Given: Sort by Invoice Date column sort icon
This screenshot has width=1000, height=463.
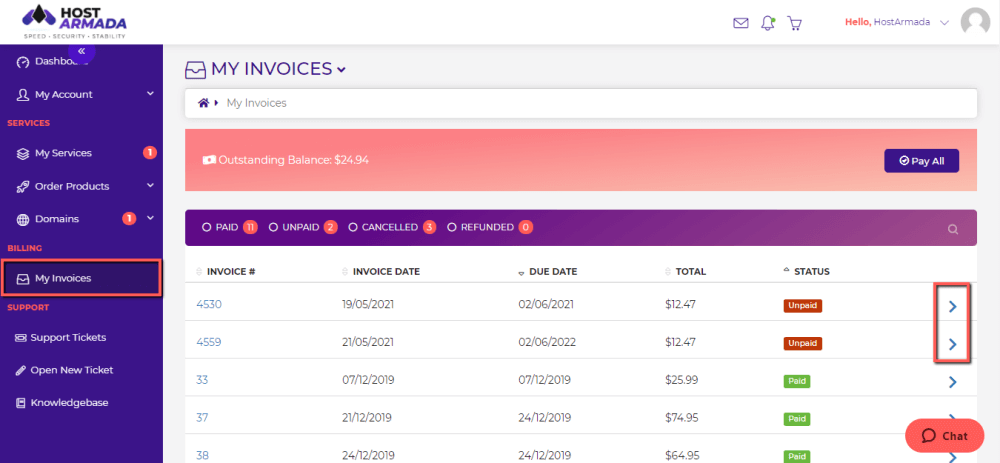Looking at the screenshot, I should pos(345,272).
